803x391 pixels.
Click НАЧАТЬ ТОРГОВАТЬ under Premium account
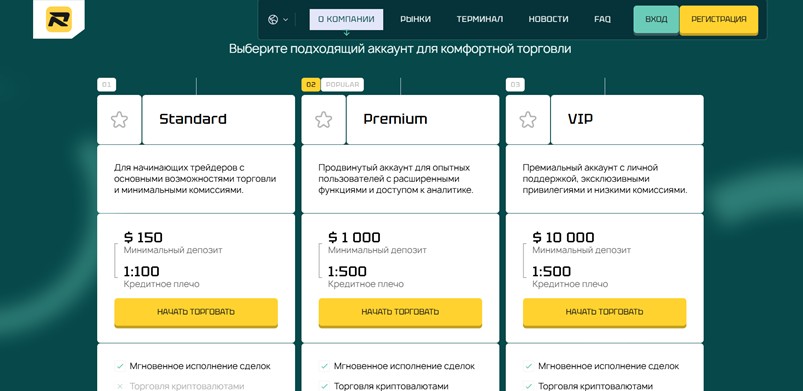click(x=400, y=312)
